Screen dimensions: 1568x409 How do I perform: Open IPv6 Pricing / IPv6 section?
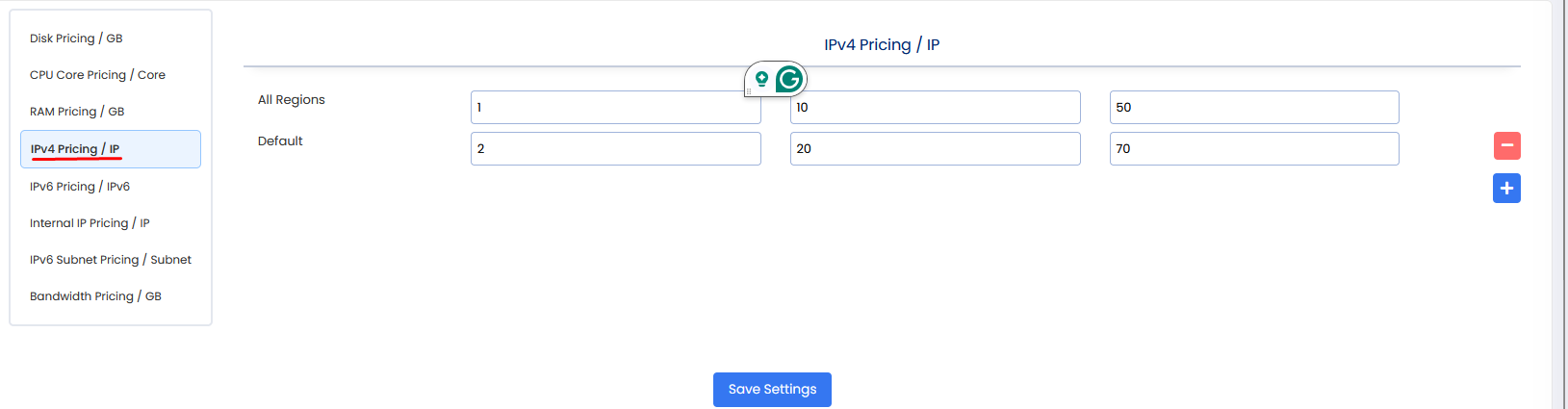pyautogui.click(x=80, y=187)
